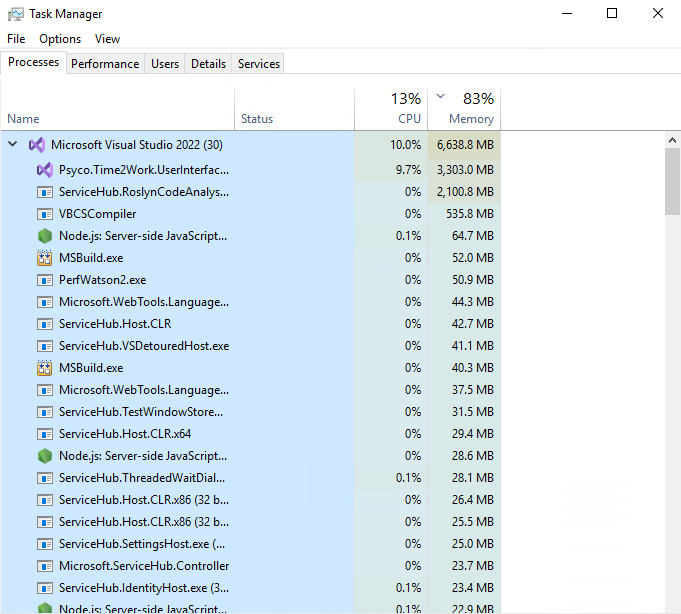Screen dimensions: 681x614
Task: Maximize the Task Manager window
Action: pyautogui.click(x=612, y=13)
